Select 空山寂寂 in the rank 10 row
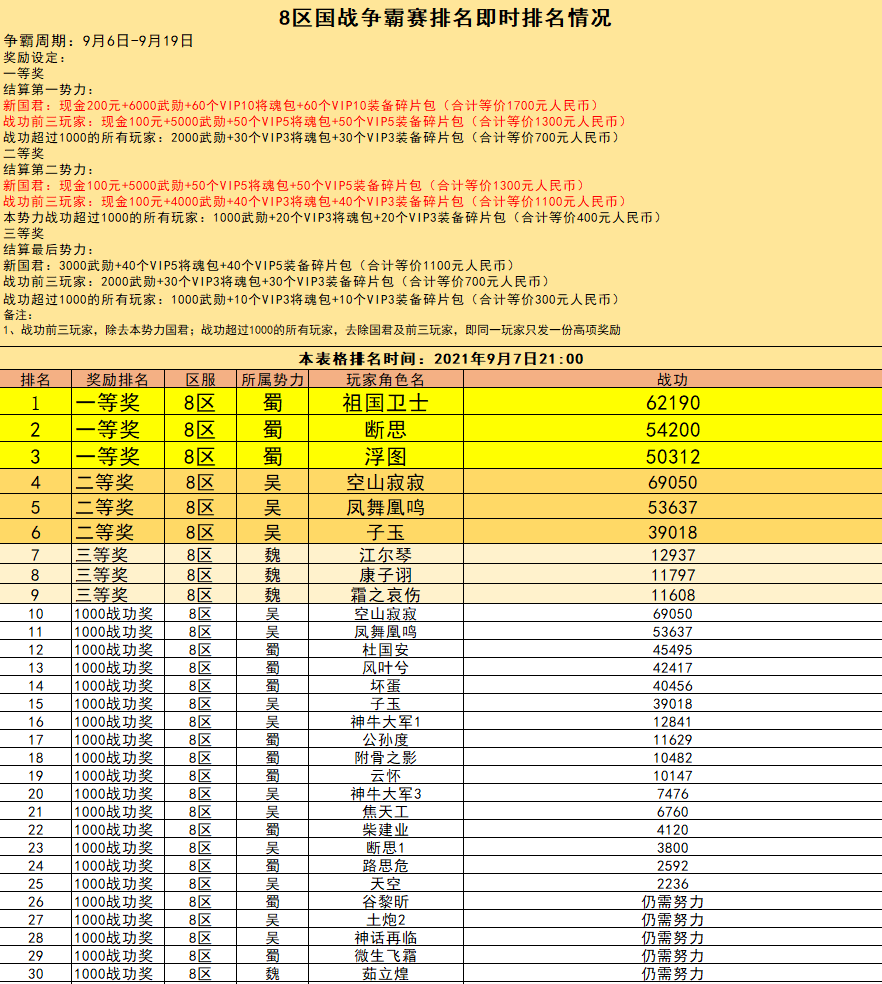 point(385,614)
